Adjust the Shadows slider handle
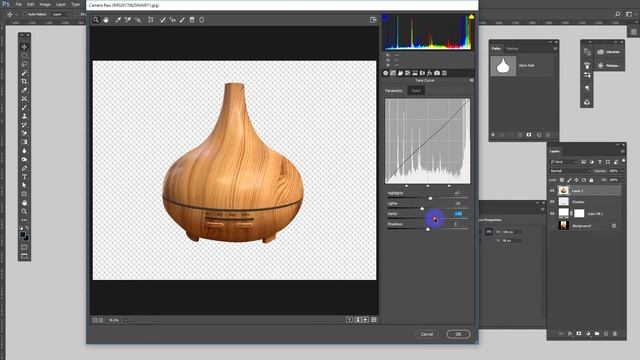 [x=428, y=229]
